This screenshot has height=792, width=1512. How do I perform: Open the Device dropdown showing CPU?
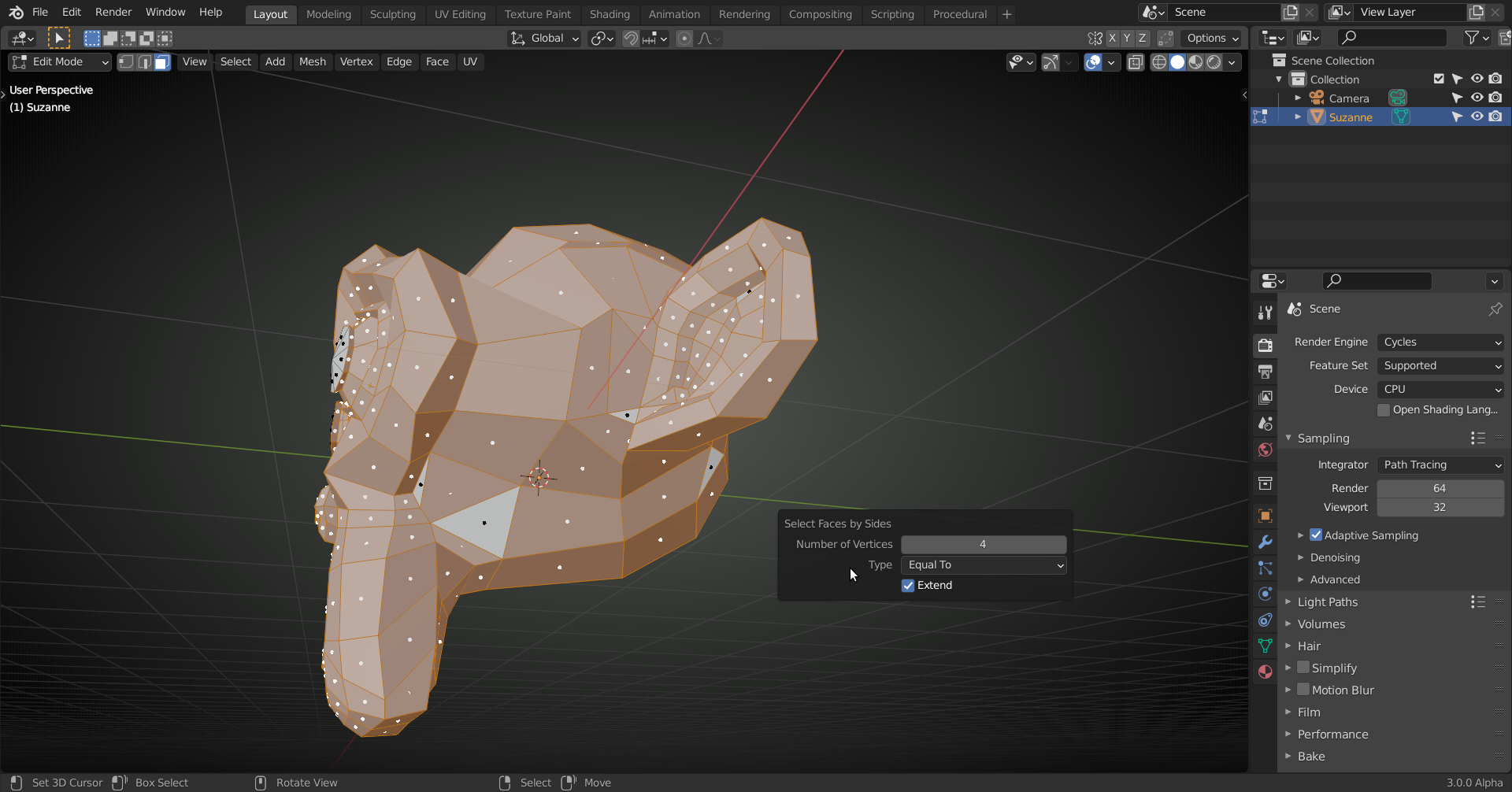(x=1440, y=390)
